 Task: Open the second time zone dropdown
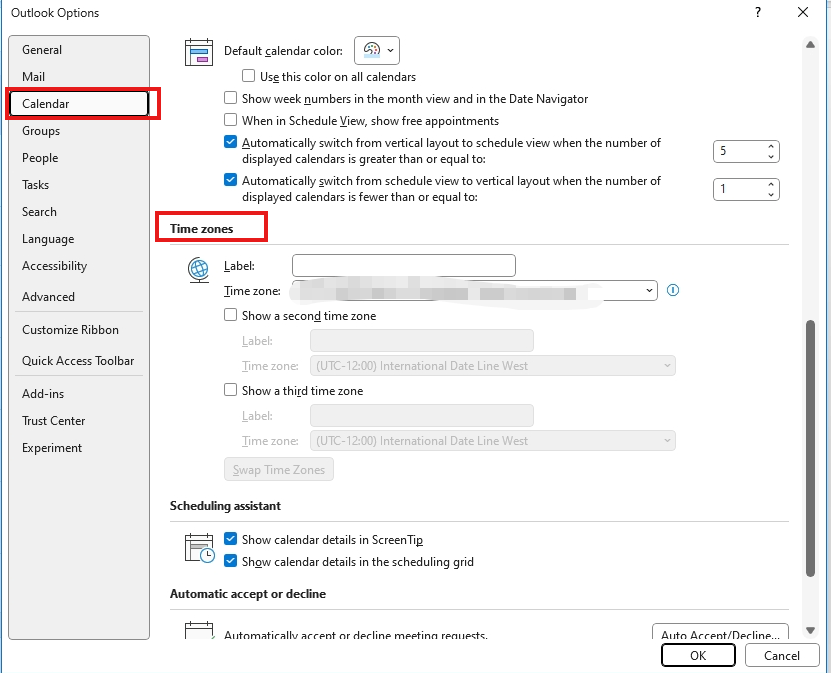point(493,366)
